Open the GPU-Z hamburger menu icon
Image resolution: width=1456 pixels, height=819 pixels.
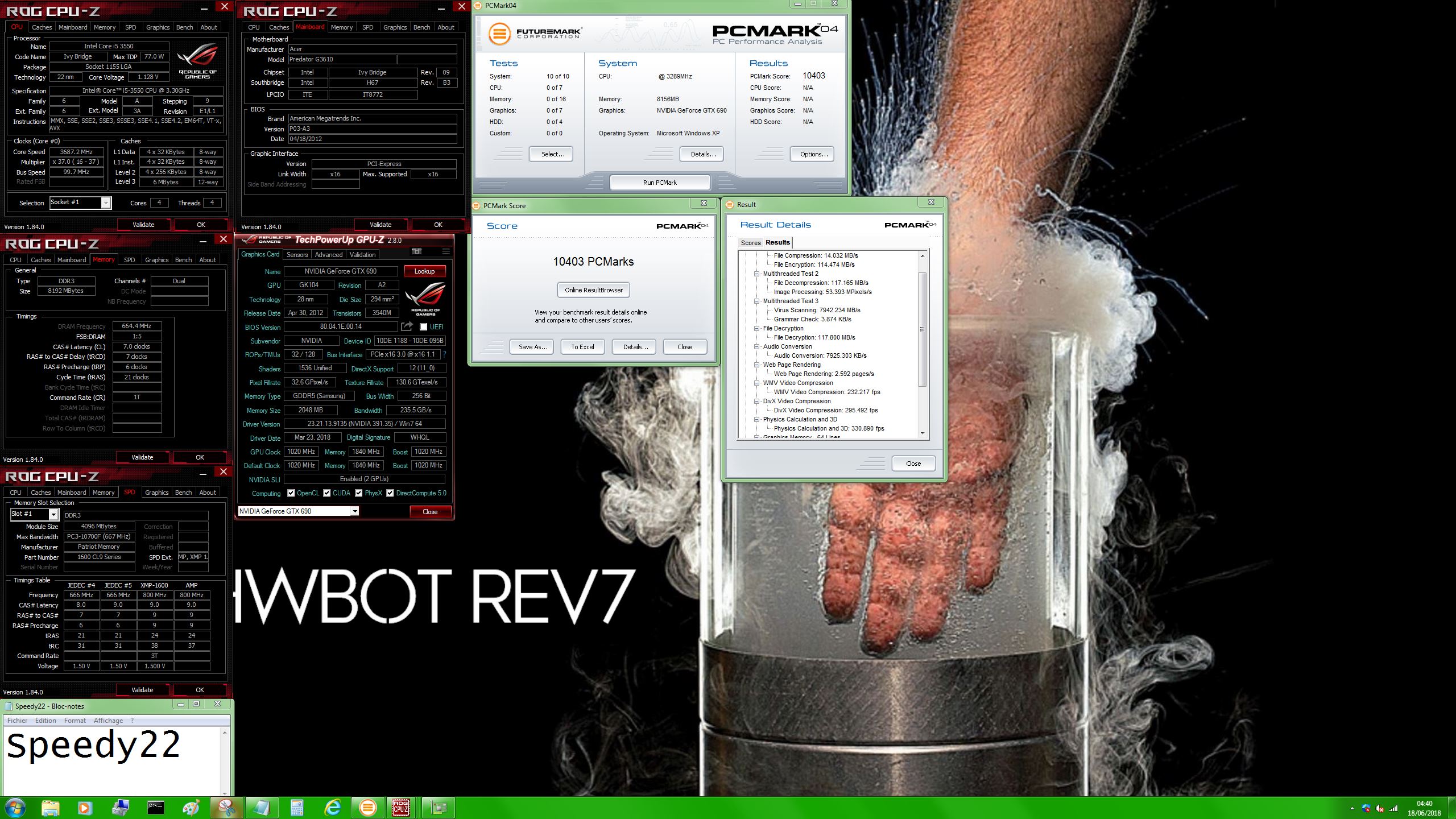point(446,252)
